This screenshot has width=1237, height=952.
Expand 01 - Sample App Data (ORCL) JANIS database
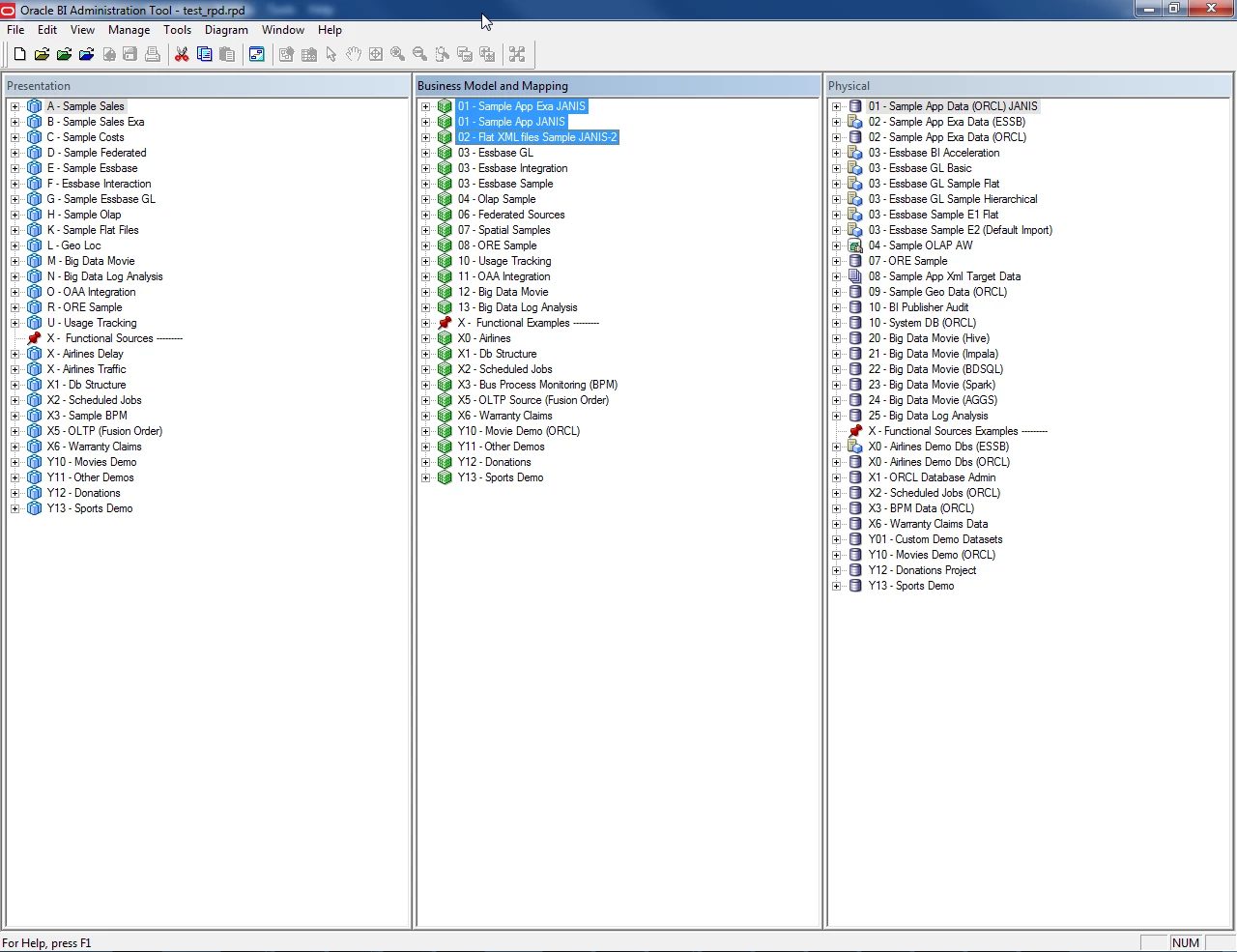[x=836, y=106]
